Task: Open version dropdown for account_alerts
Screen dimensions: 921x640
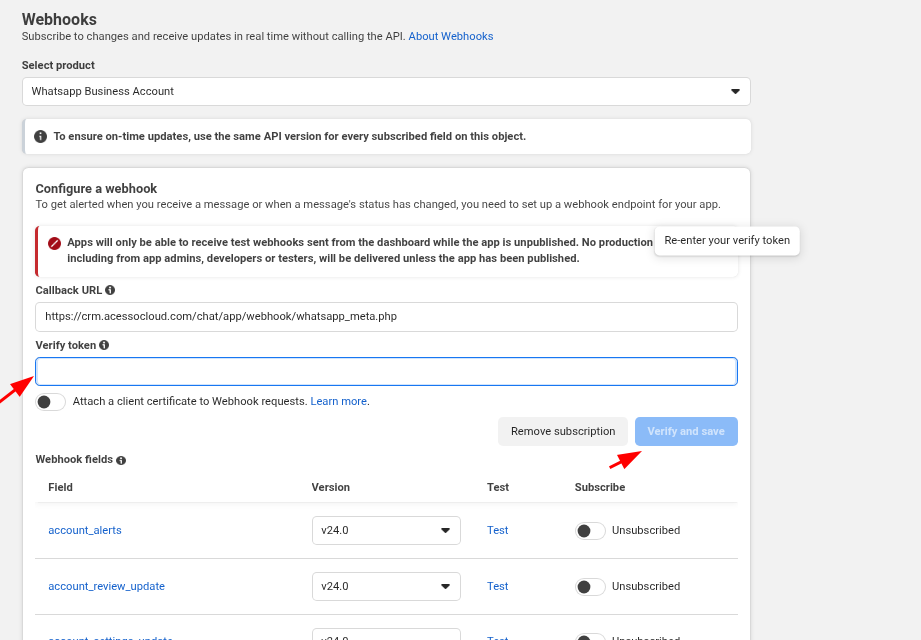Action: (x=386, y=530)
